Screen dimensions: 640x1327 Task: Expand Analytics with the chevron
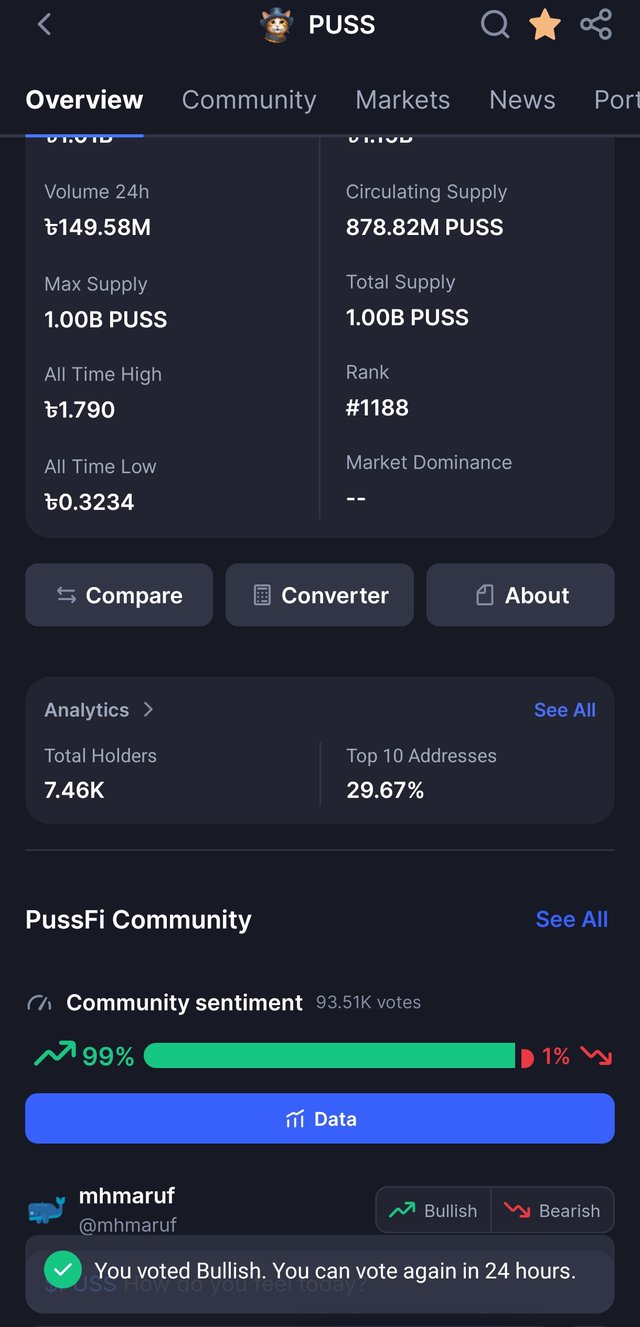[148, 709]
